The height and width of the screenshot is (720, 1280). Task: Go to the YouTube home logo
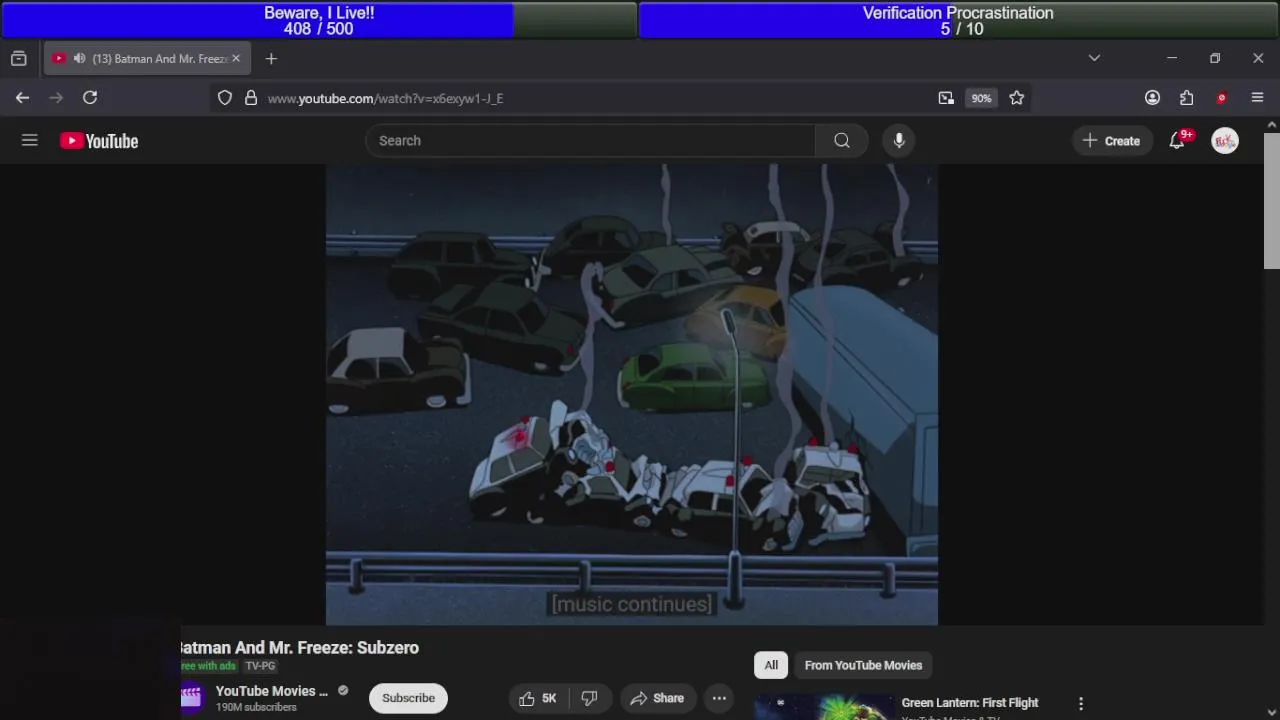pyautogui.click(x=99, y=141)
